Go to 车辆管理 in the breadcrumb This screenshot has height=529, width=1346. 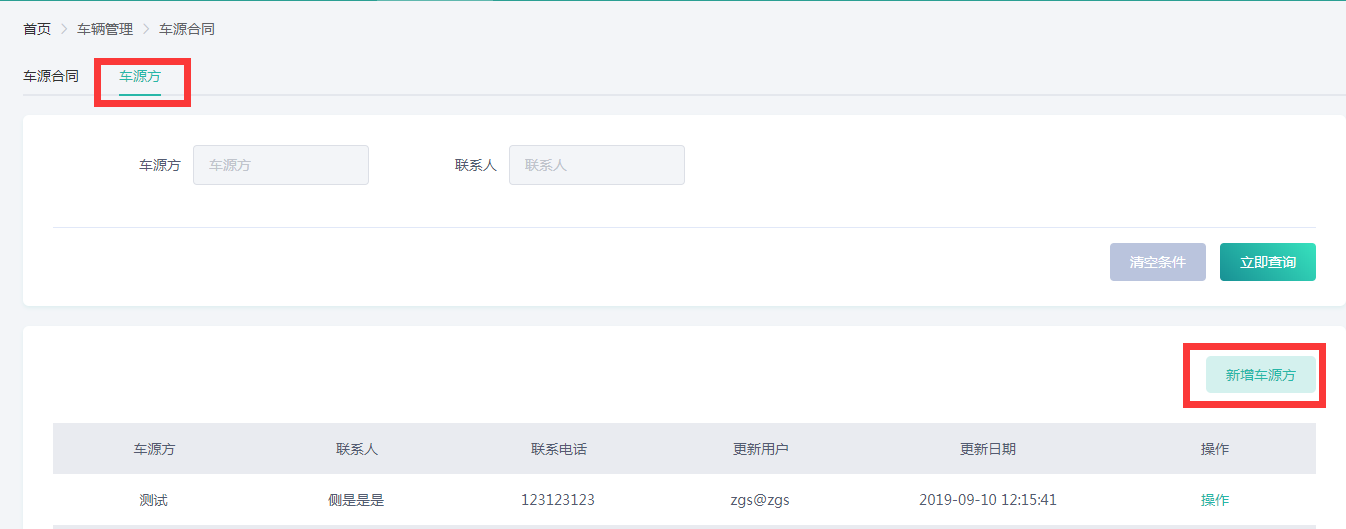pyautogui.click(x=105, y=29)
